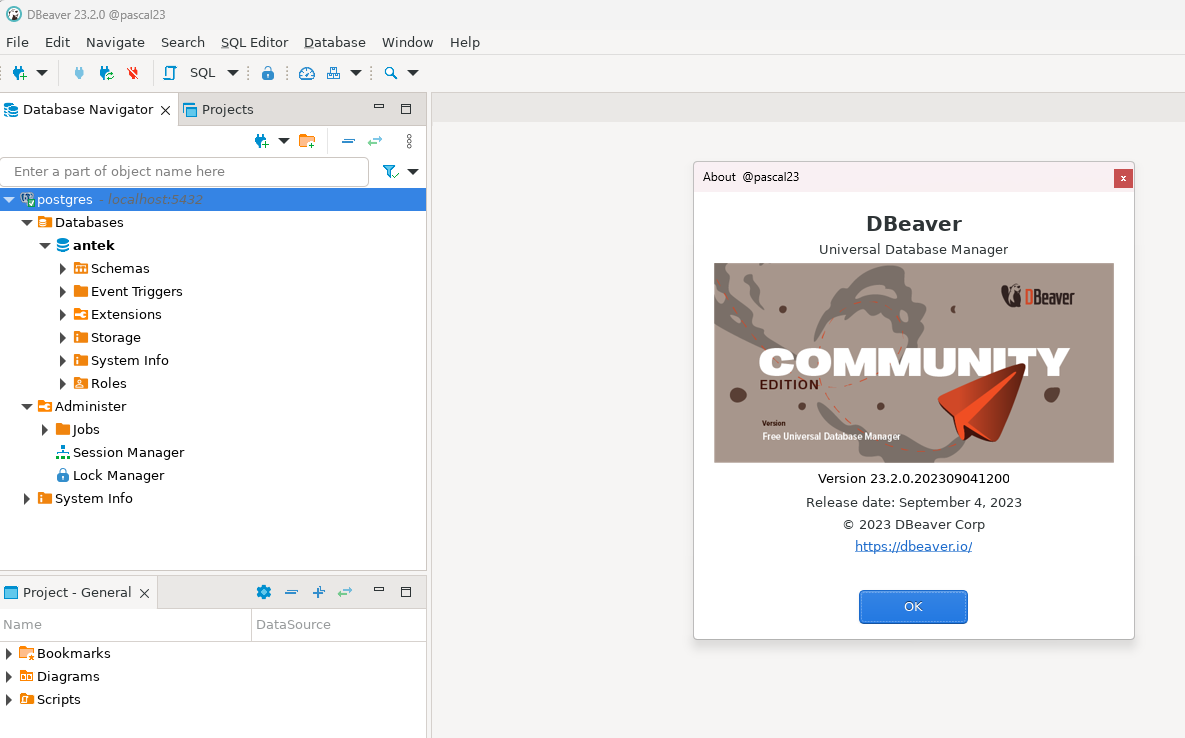This screenshot has height=738, width=1185.
Task: Open the search toolbar dropdown arrow
Action: (x=412, y=73)
